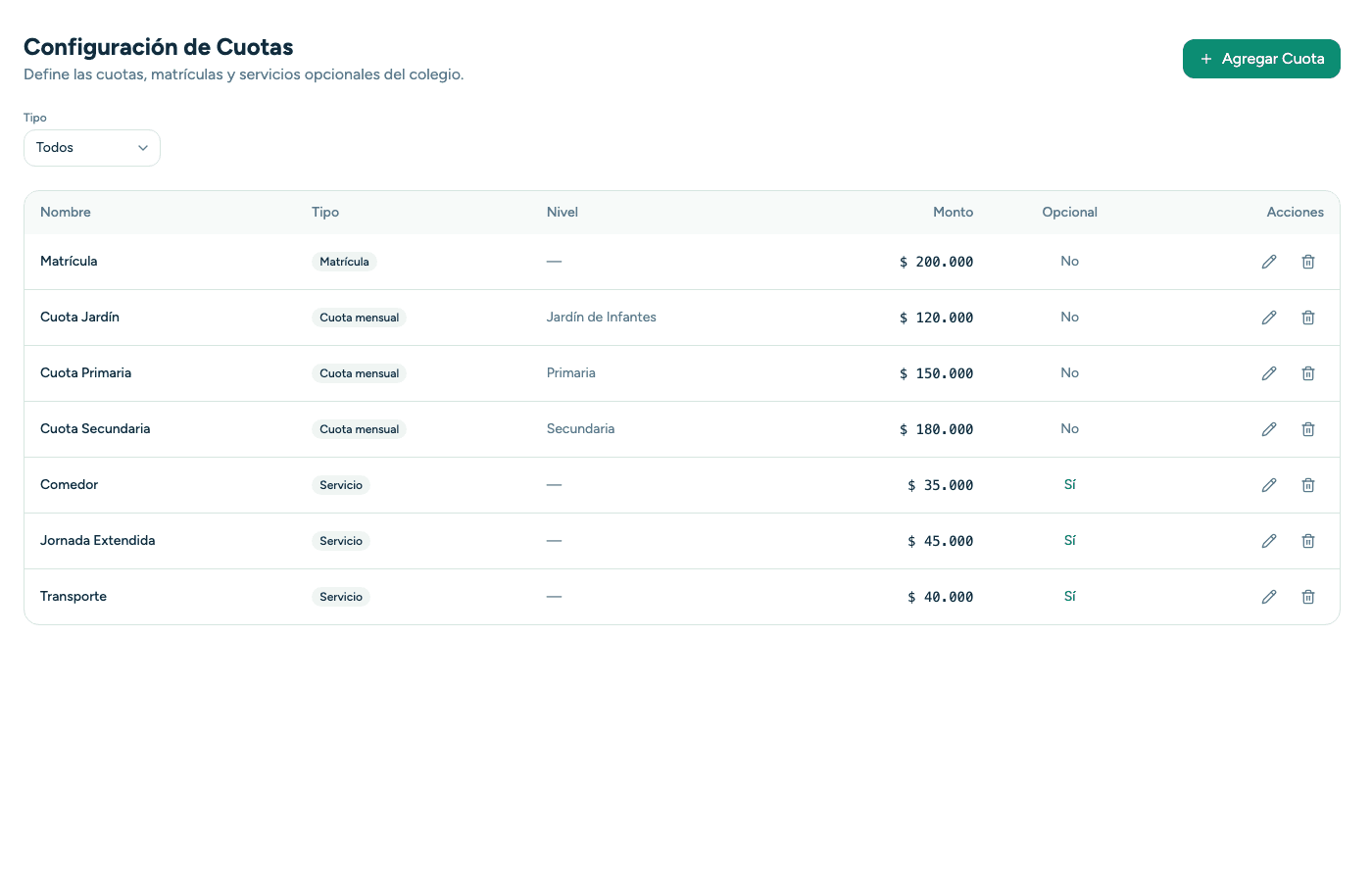
Task: Click the $ 150.000 amount
Action: [x=936, y=373]
